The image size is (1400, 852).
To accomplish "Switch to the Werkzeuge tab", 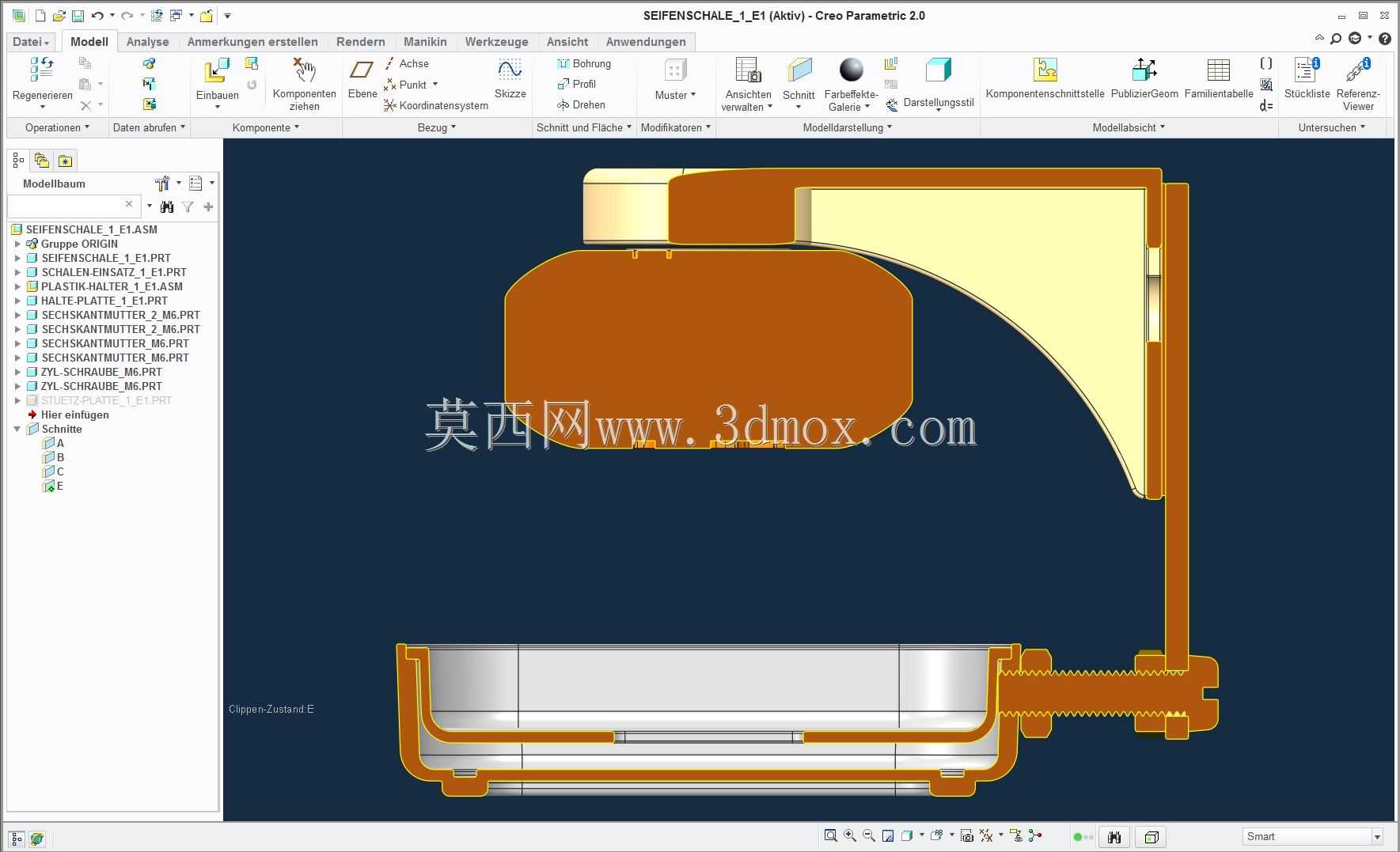I will tap(496, 42).
